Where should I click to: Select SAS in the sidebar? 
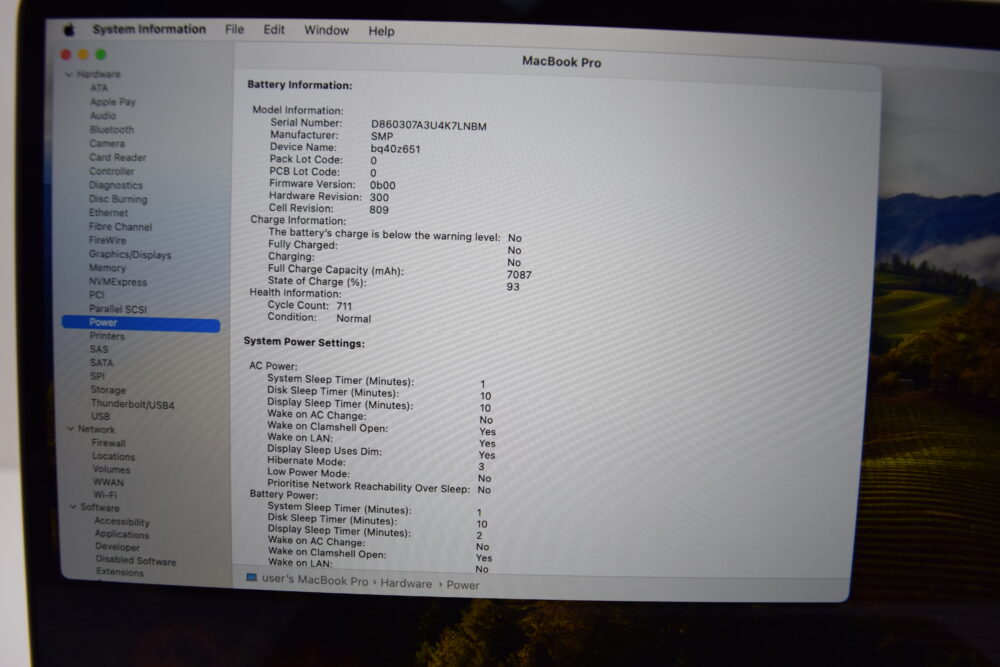point(99,349)
